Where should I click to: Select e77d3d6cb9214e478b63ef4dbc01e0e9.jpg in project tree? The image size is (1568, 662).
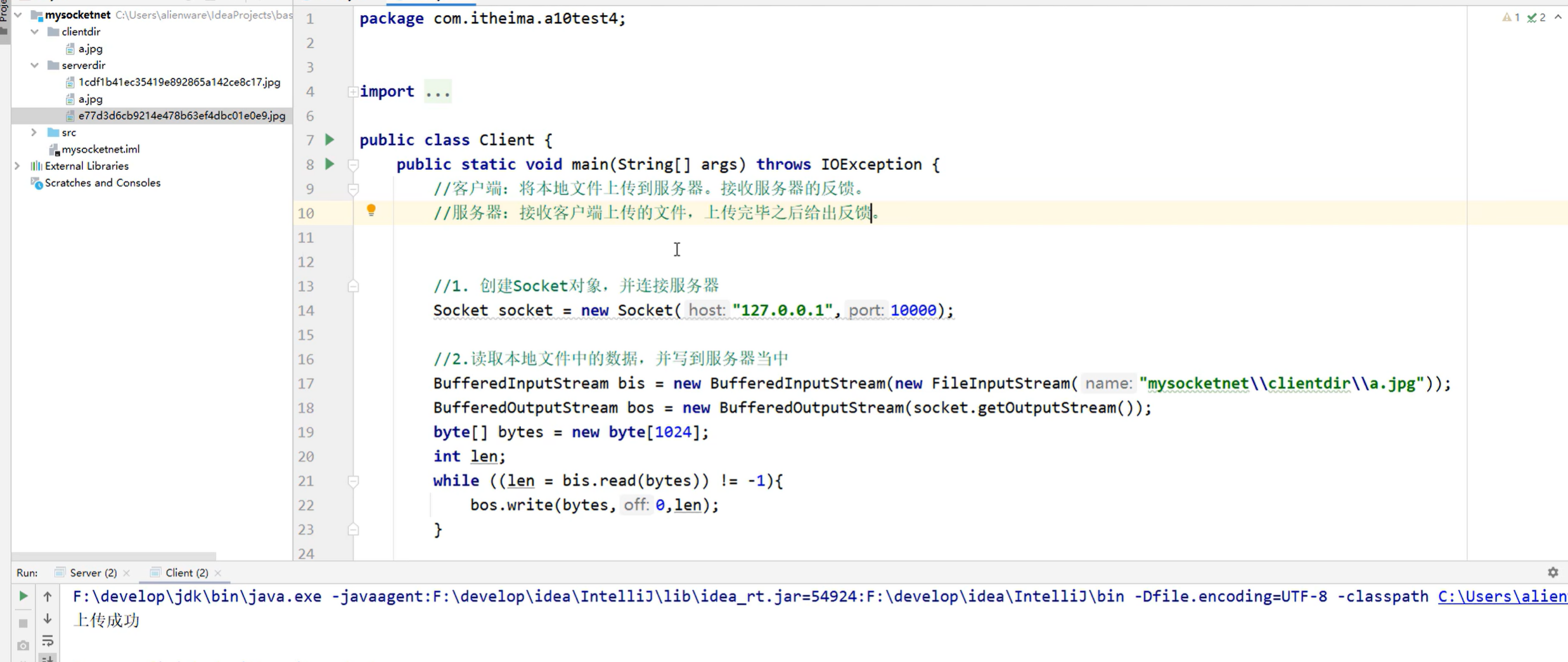181,115
